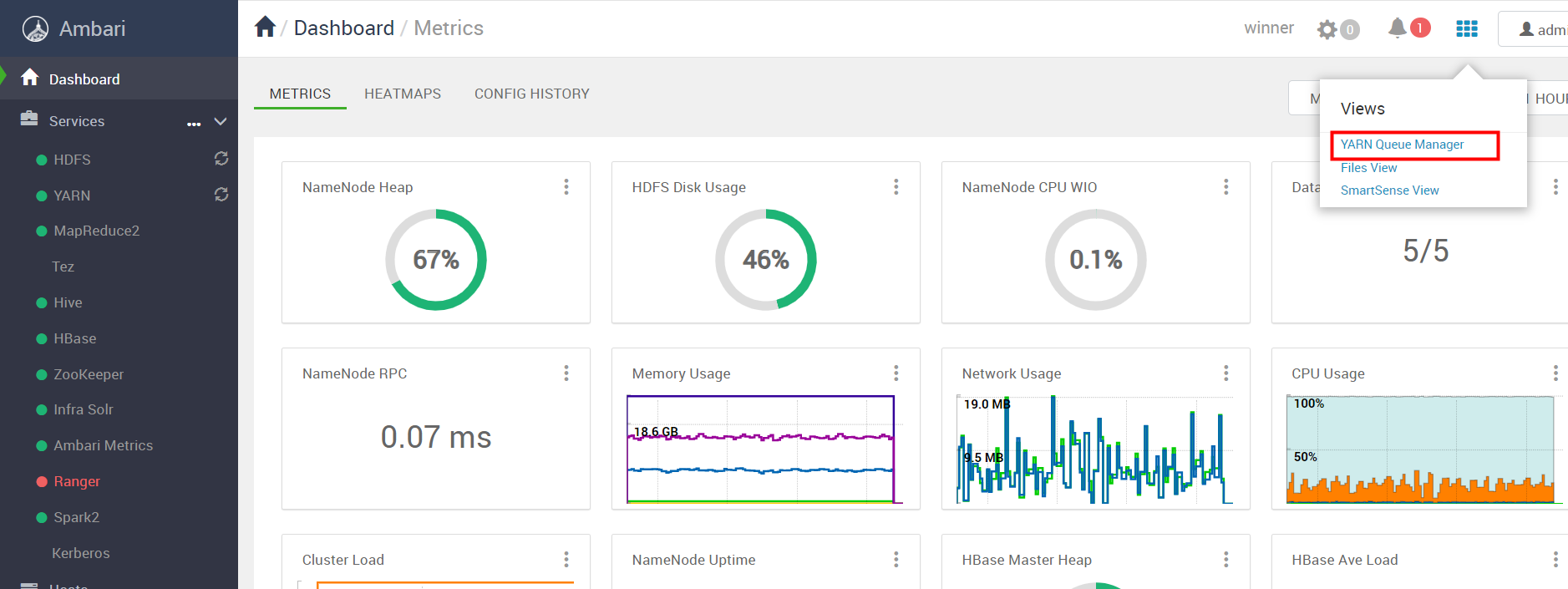
Task: Switch to the Heatmaps tab
Action: 403,94
